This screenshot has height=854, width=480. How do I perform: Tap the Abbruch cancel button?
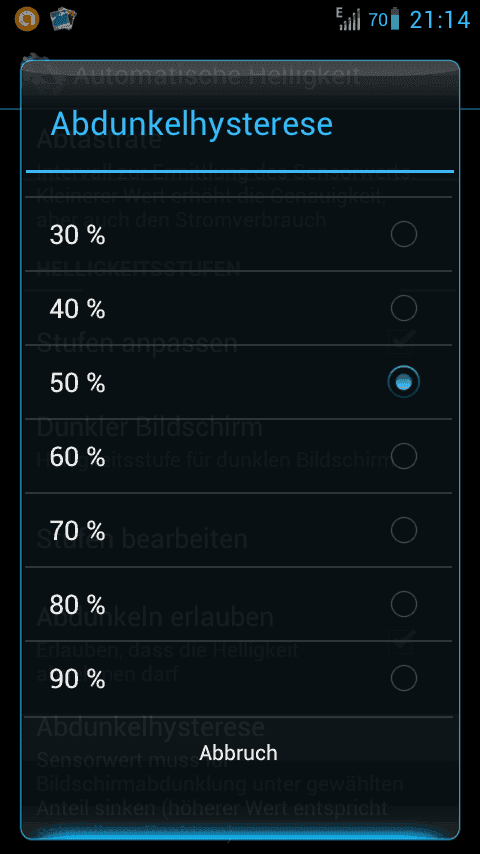[x=239, y=753]
